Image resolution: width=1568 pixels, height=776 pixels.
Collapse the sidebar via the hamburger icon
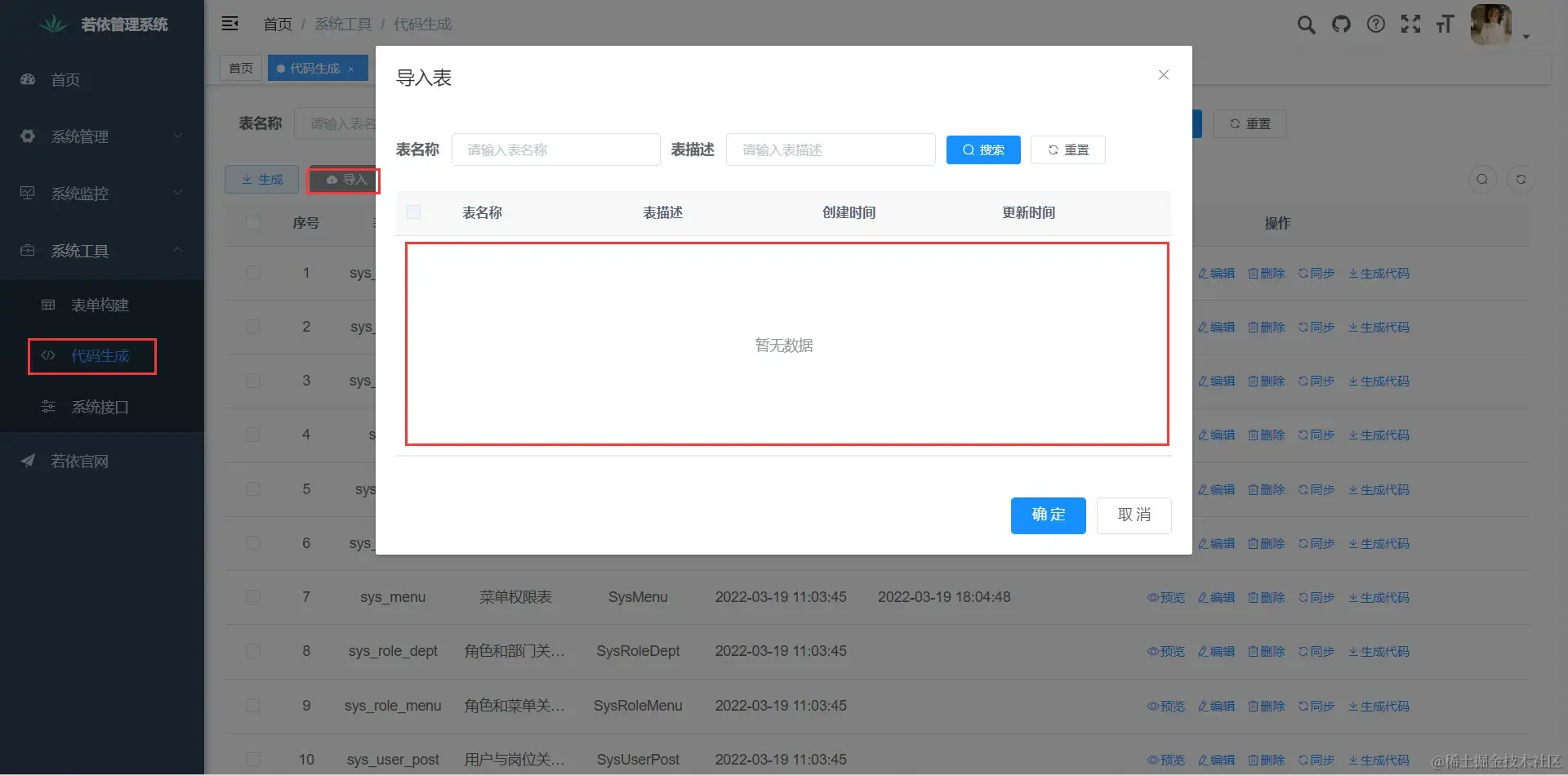[229, 24]
